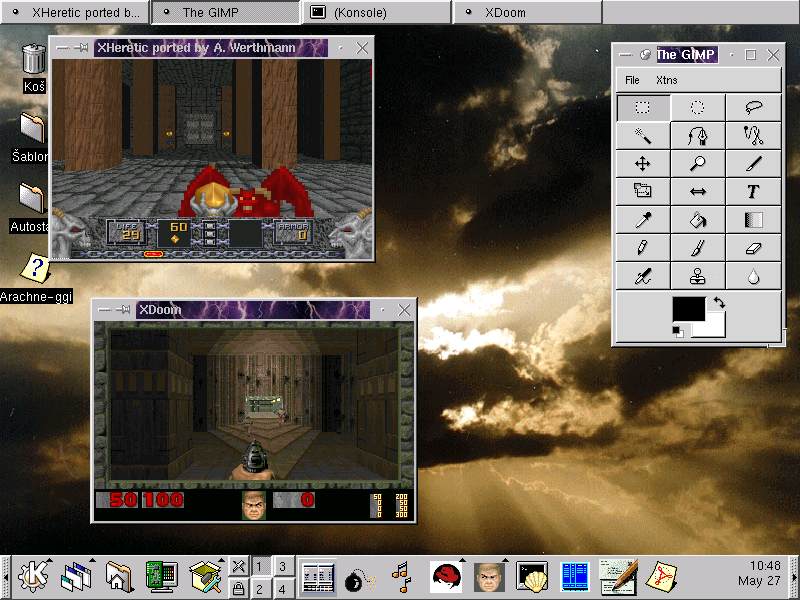Hide the panel using the left edge arrow
Viewport: 800px width, 600px height.
(x=5, y=577)
